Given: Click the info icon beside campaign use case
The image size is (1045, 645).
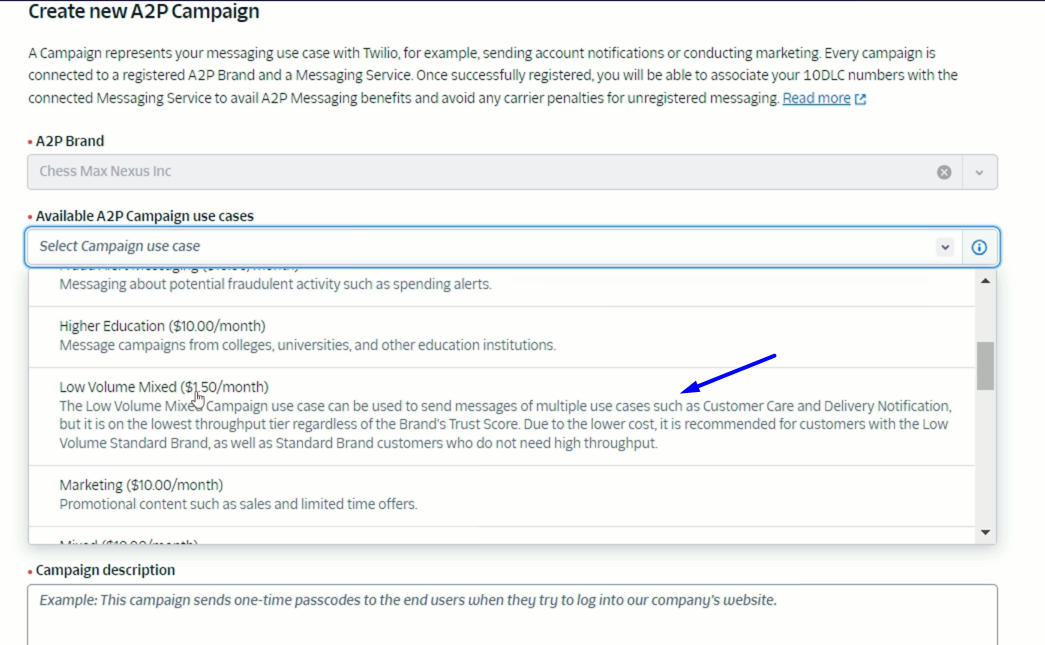Looking at the screenshot, I should pos(979,247).
